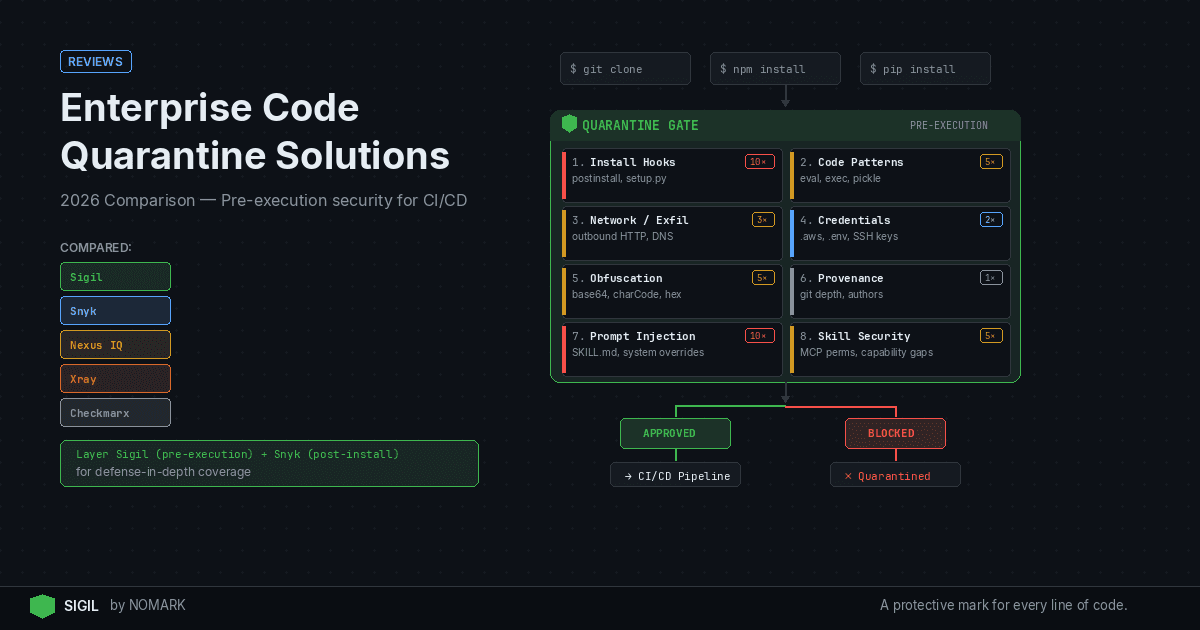
Task: Click the 10× badge on Prompt Injection
Action: (x=760, y=335)
